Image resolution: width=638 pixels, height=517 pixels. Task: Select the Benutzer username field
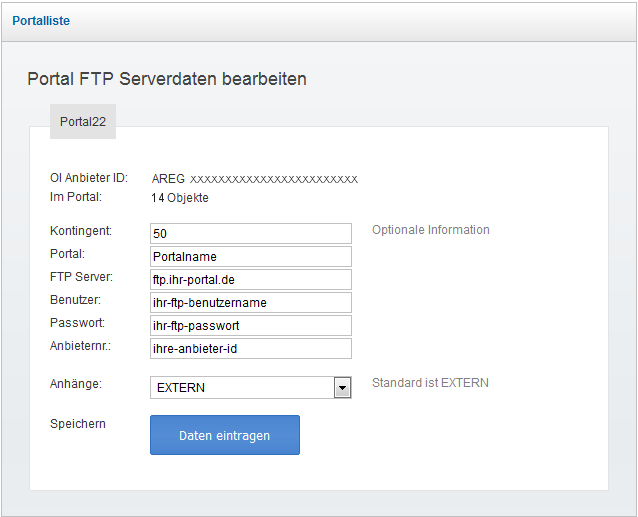pyautogui.click(x=250, y=302)
